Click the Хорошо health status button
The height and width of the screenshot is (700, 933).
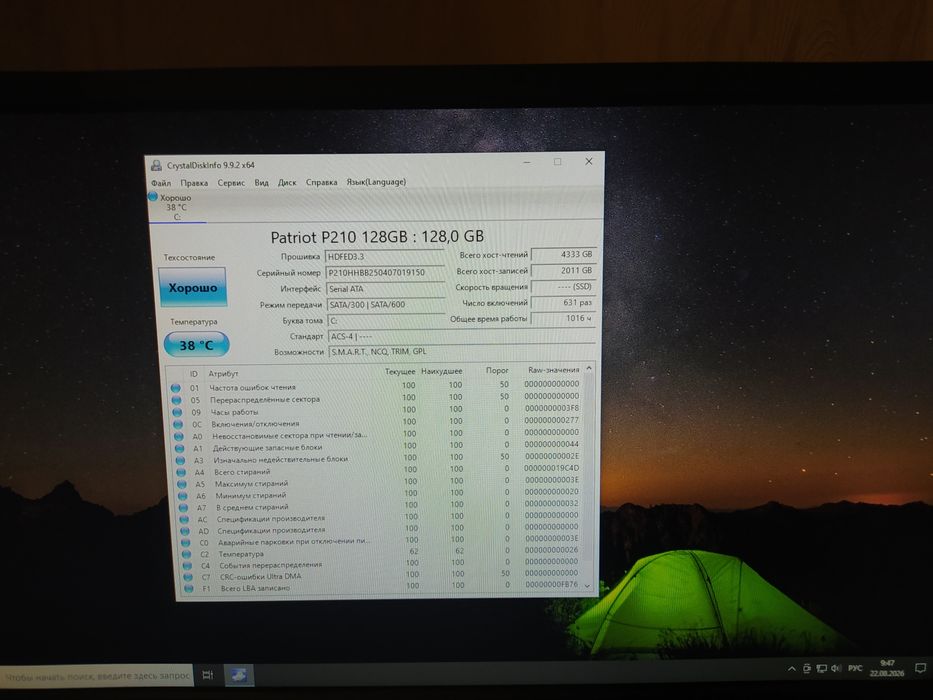coord(193,288)
